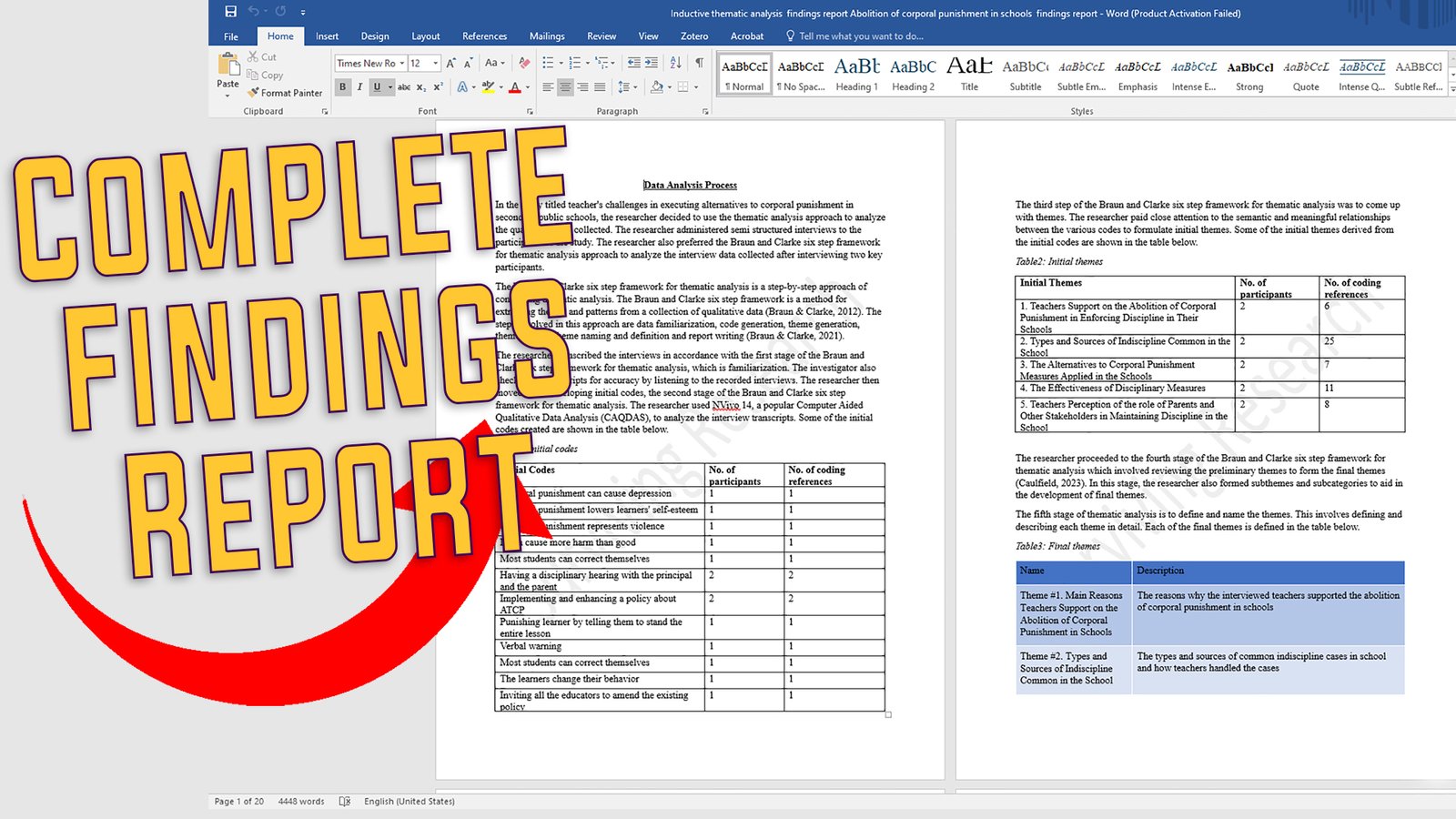Open Font dialog launcher
Image resolution: width=1456 pixels, height=819 pixels.
[531, 111]
